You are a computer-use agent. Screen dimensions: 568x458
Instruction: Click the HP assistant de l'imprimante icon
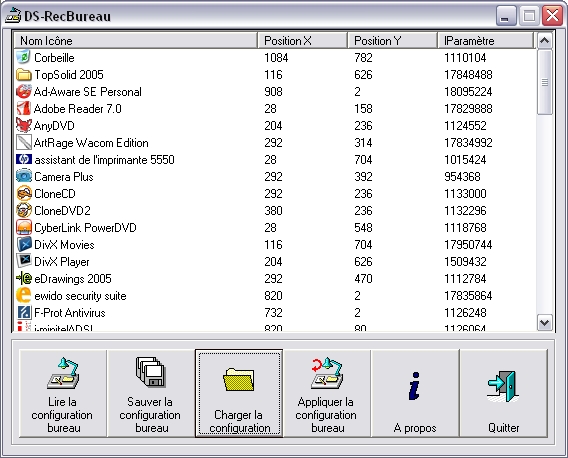point(24,160)
